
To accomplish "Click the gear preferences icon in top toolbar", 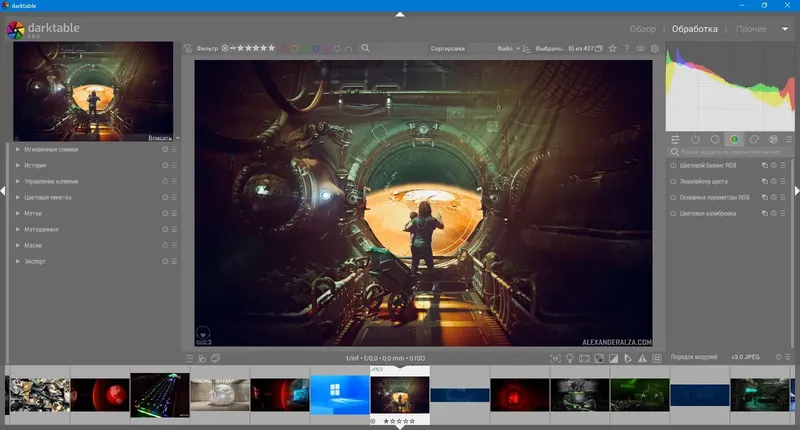I will pos(655,48).
